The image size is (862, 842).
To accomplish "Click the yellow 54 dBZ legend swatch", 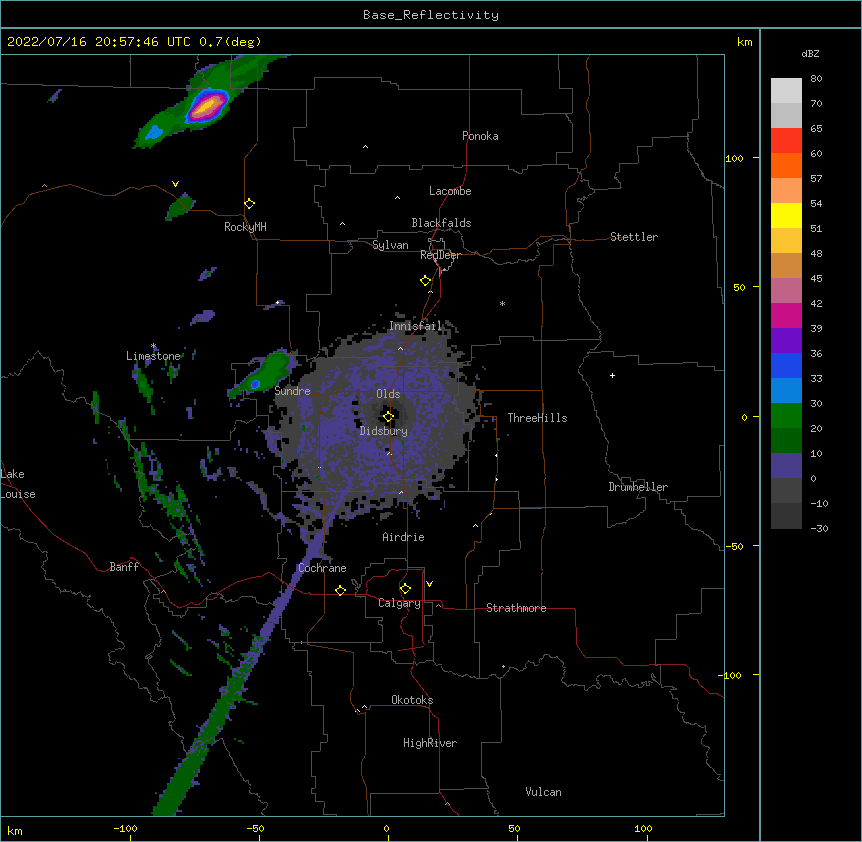I will click(x=786, y=215).
